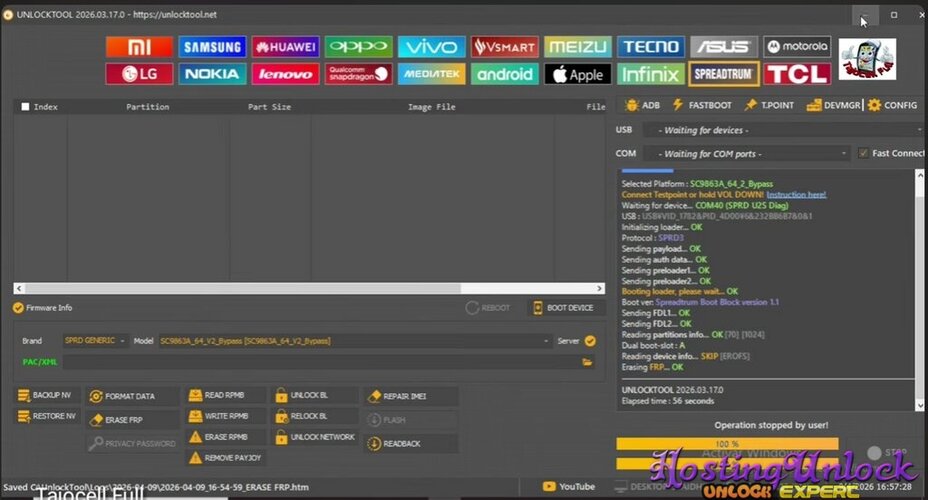Choose the Motorola brand tile

[797, 47]
